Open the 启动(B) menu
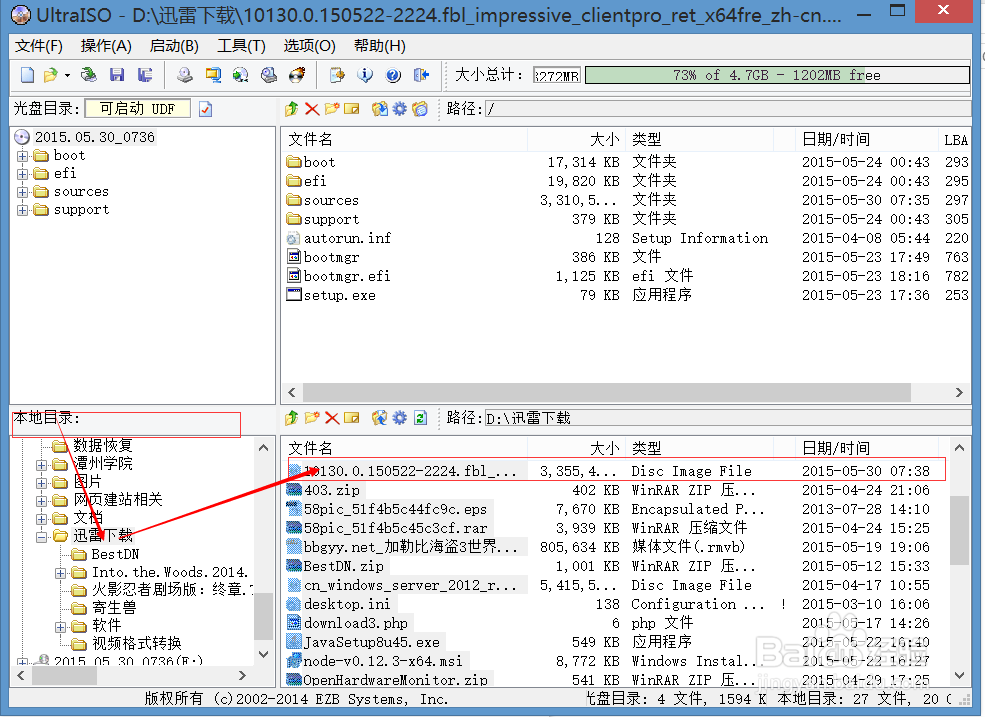 [172, 46]
